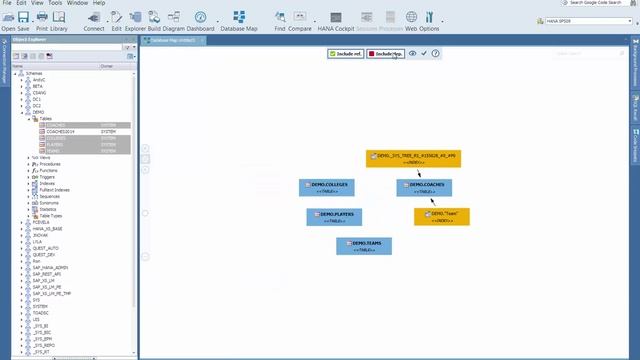Image resolution: width=640 pixels, height=360 pixels.
Task: Click the Find toolbar icon
Action: [280, 21]
